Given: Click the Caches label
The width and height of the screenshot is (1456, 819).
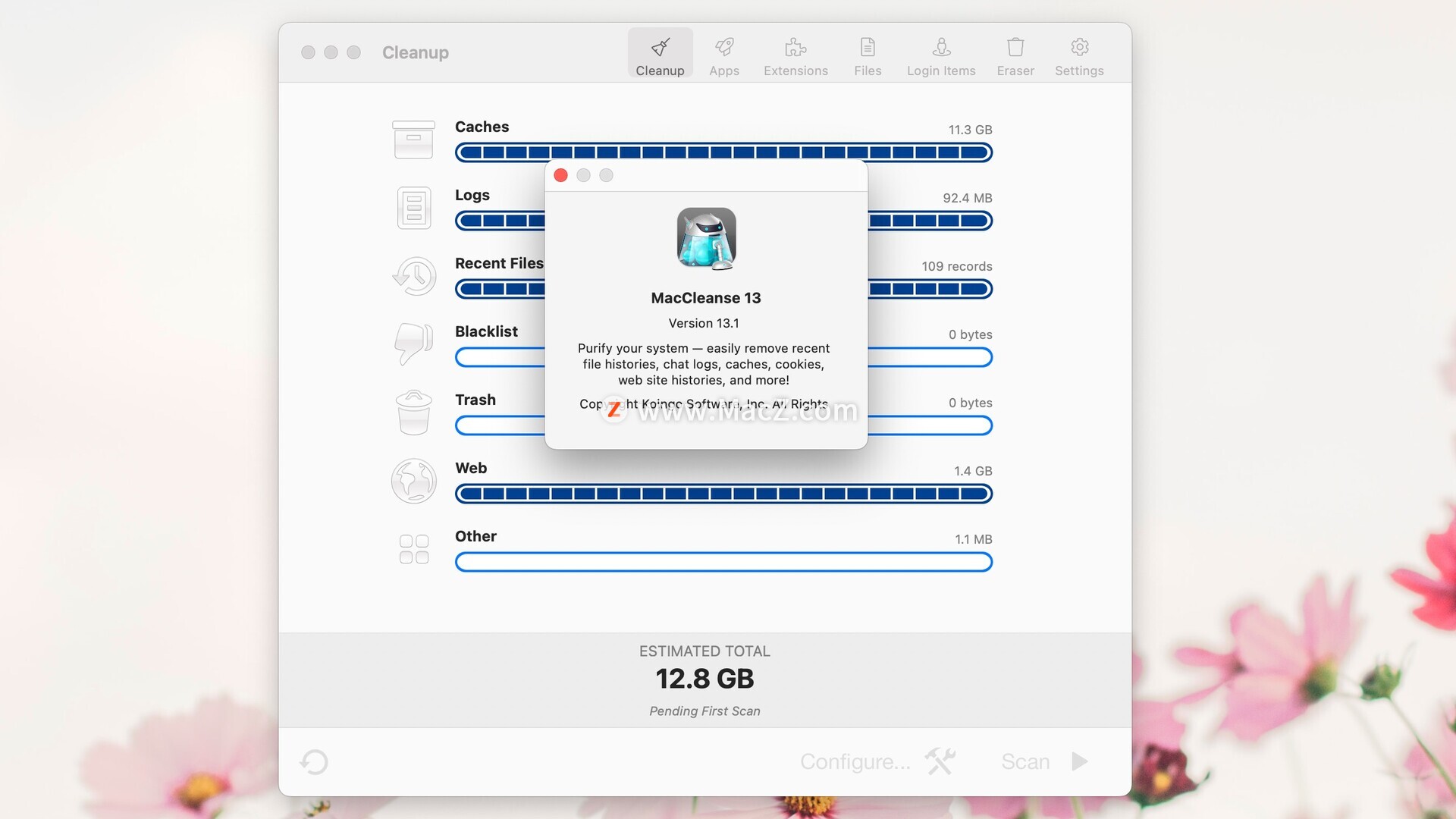Looking at the screenshot, I should (482, 127).
